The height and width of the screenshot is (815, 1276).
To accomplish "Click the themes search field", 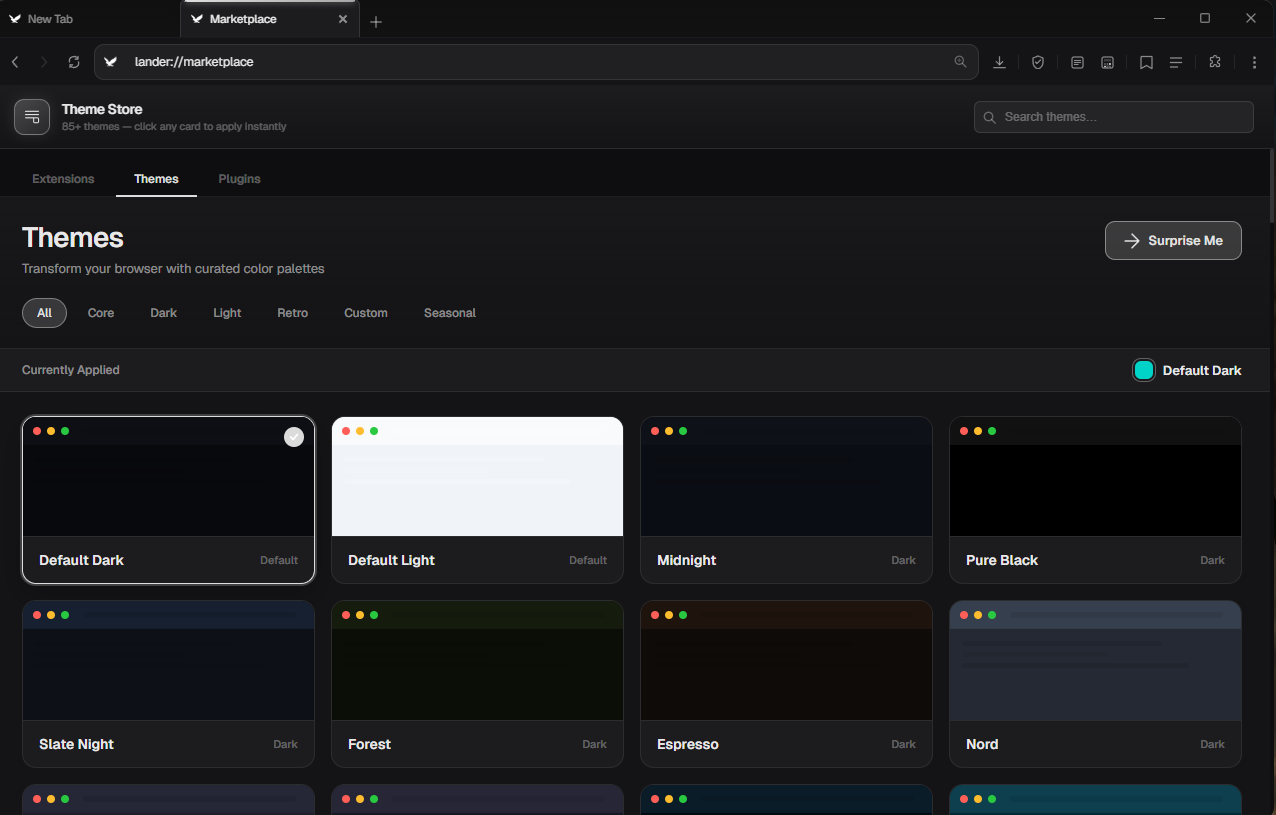I will tap(1113, 117).
